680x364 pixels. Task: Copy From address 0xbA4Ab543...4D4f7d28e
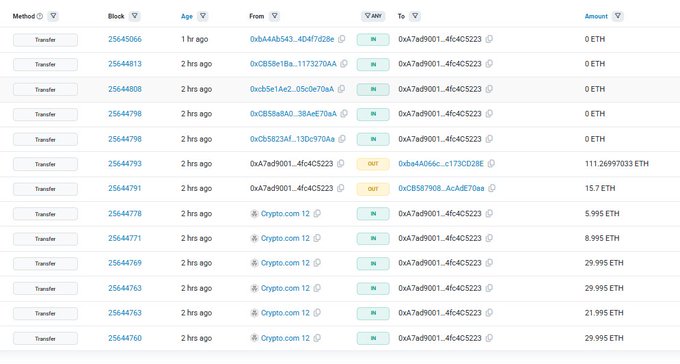[342, 39]
